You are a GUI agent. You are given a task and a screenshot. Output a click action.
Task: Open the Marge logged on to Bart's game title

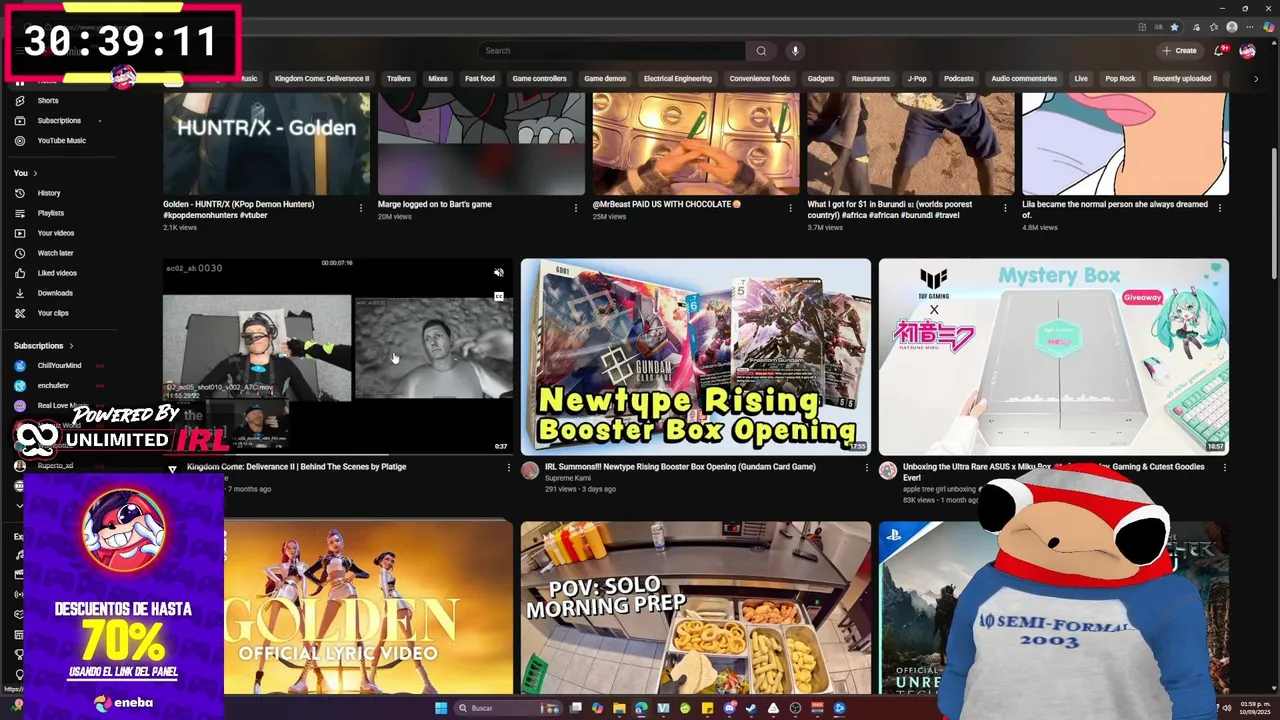point(435,204)
